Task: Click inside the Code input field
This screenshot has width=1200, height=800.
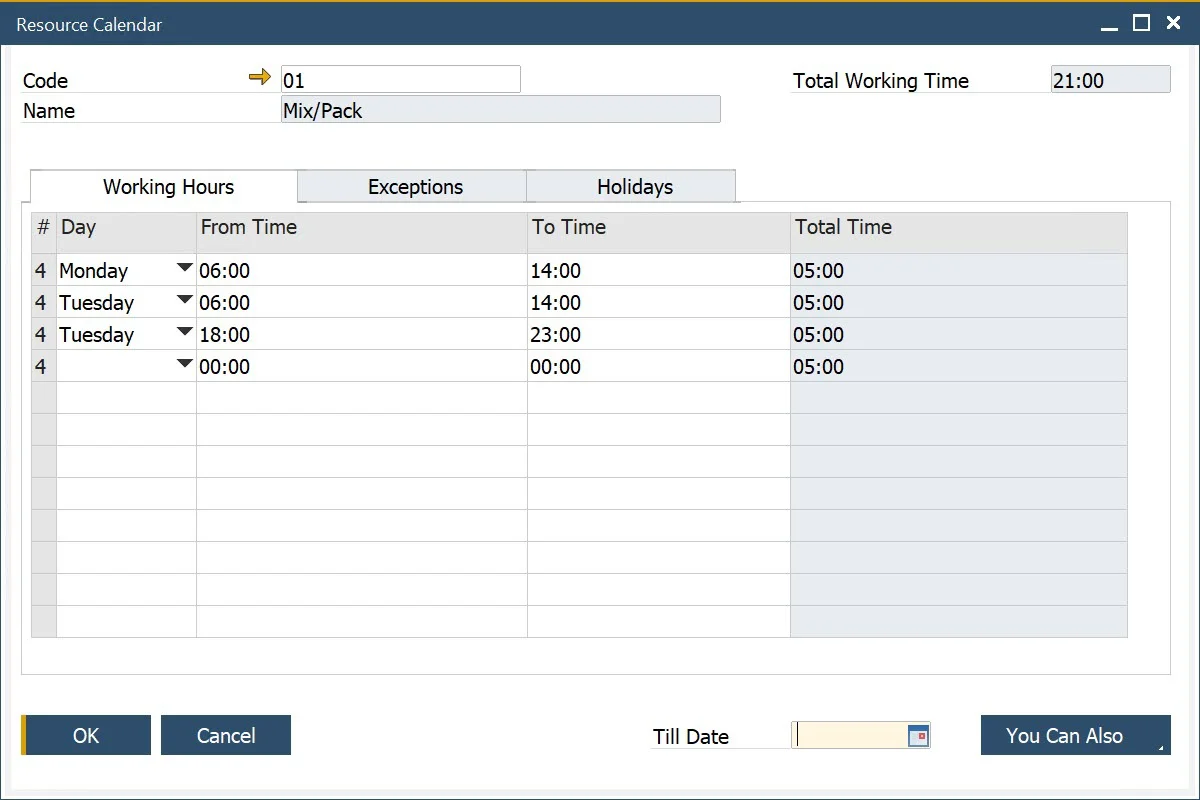Action: point(400,78)
